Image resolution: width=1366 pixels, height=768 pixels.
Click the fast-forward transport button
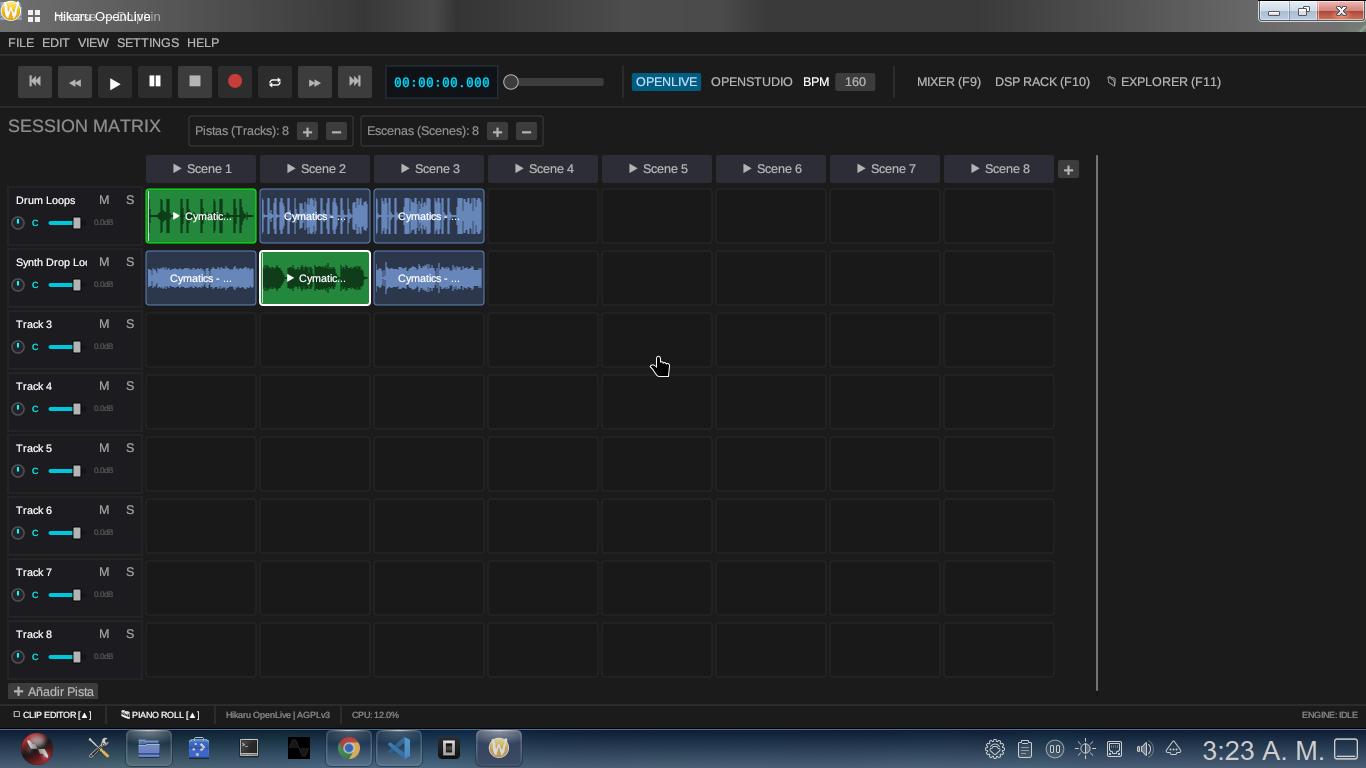tap(315, 82)
